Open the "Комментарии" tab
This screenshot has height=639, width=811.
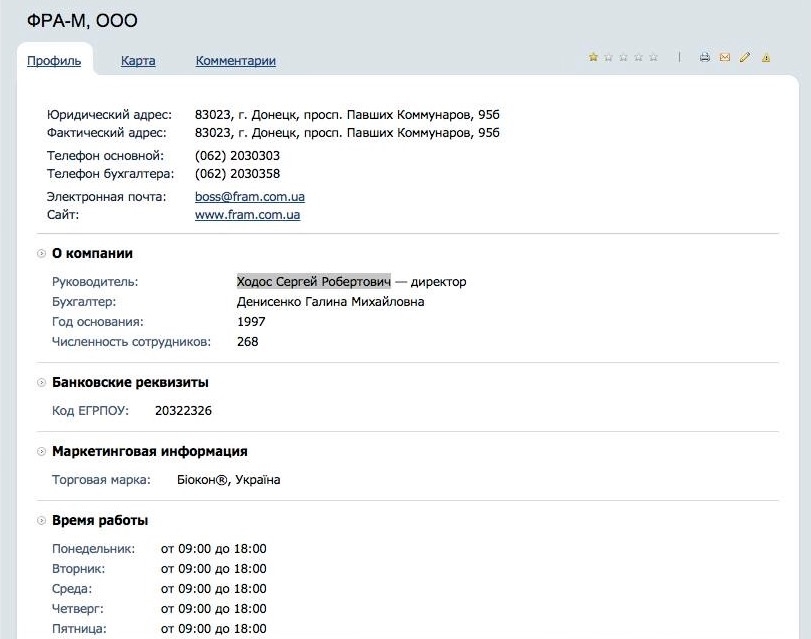coord(235,61)
